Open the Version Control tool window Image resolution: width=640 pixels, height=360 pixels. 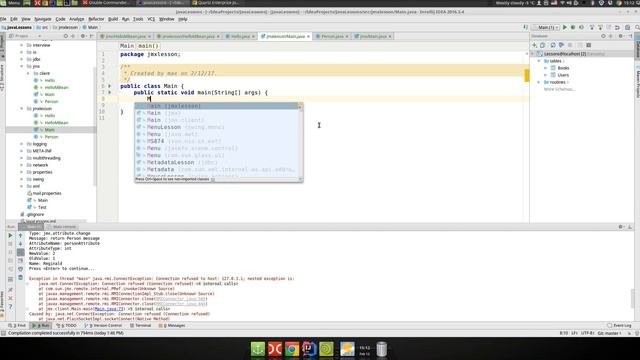point(103,325)
